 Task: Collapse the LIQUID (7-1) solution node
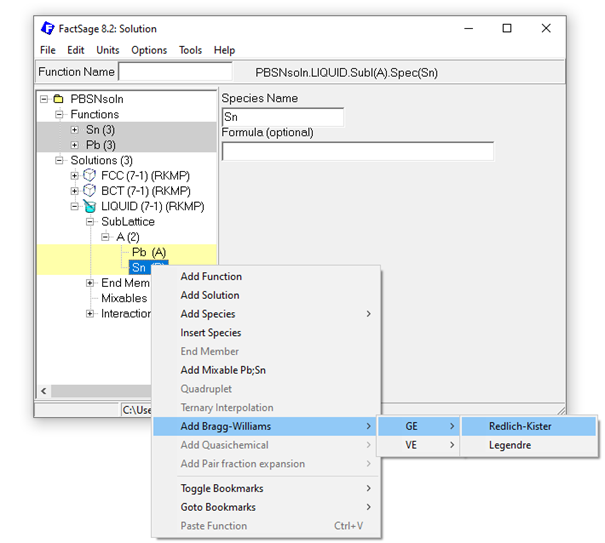[74, 206]
